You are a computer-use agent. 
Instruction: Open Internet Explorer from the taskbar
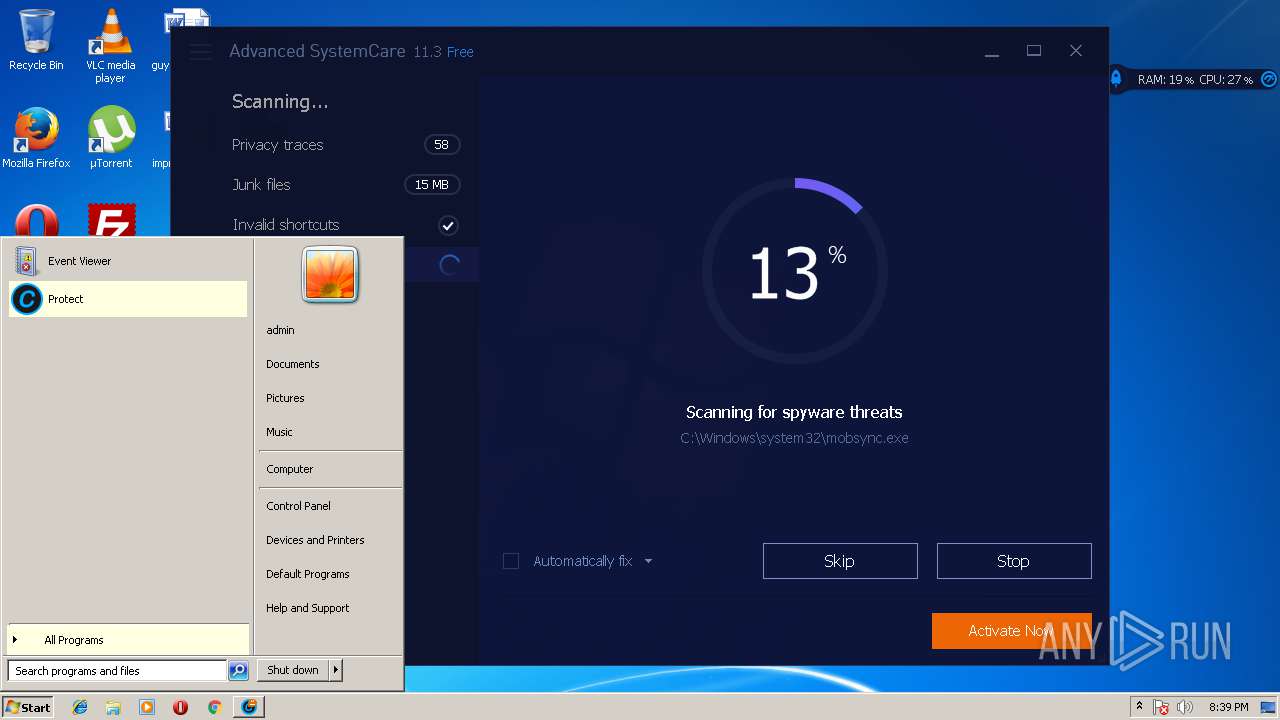point(80,707)
